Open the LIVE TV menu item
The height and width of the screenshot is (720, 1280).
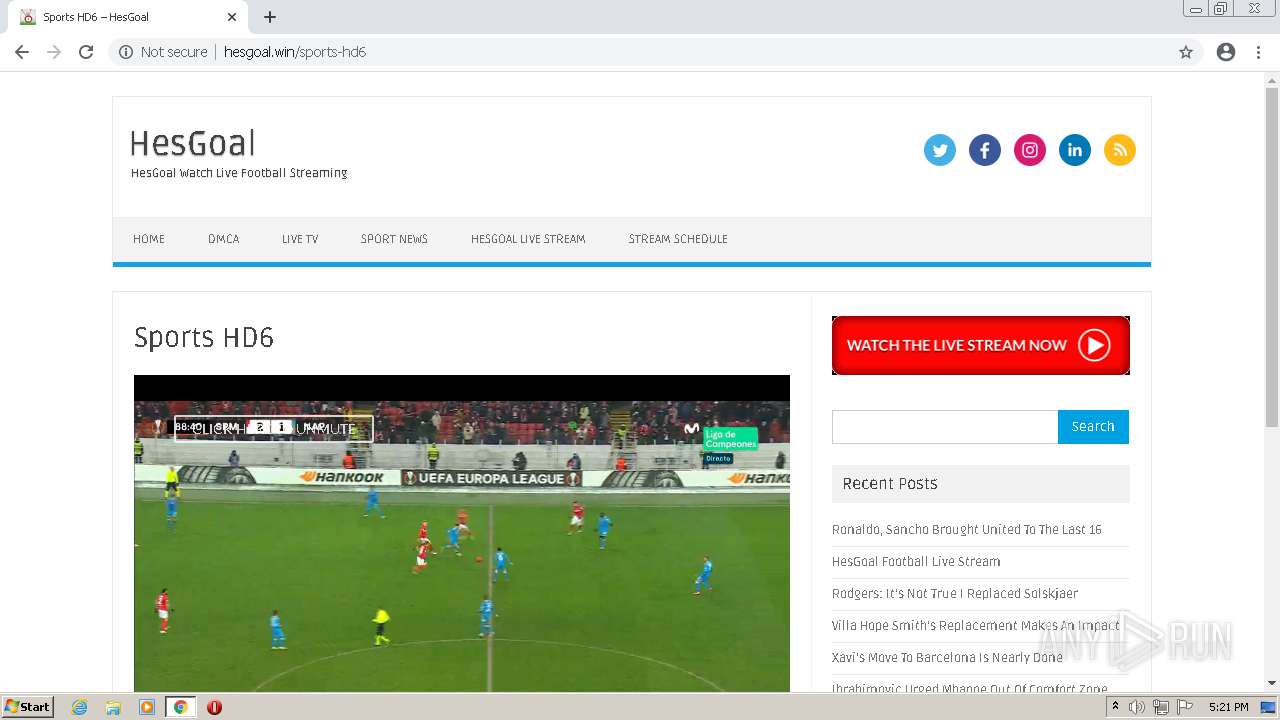(x=300, y=239)
